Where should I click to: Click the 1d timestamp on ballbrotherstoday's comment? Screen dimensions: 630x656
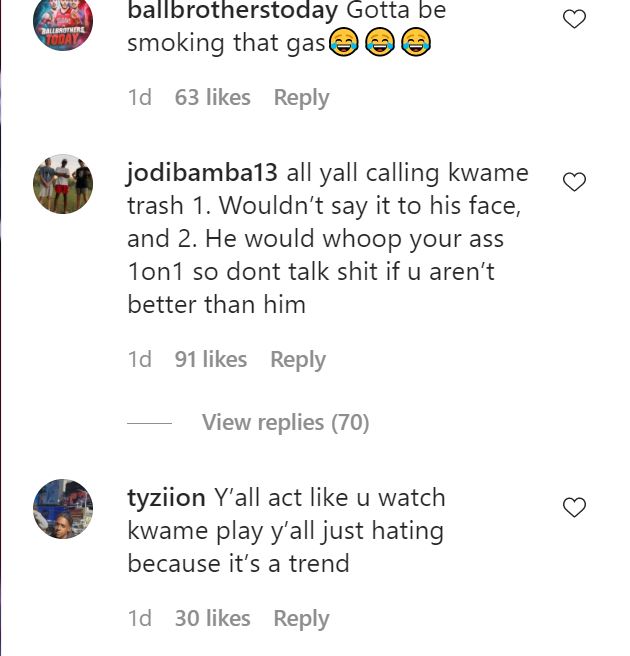click(x=140, y=98)
